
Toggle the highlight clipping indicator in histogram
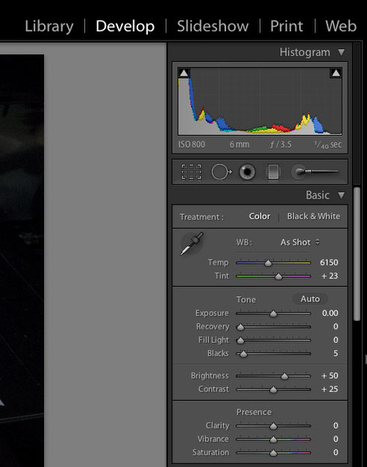point(336,73)
